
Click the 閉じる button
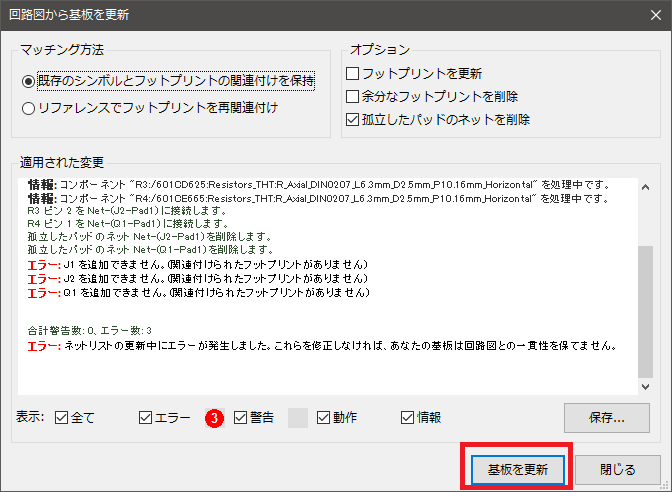coord(617,468)
